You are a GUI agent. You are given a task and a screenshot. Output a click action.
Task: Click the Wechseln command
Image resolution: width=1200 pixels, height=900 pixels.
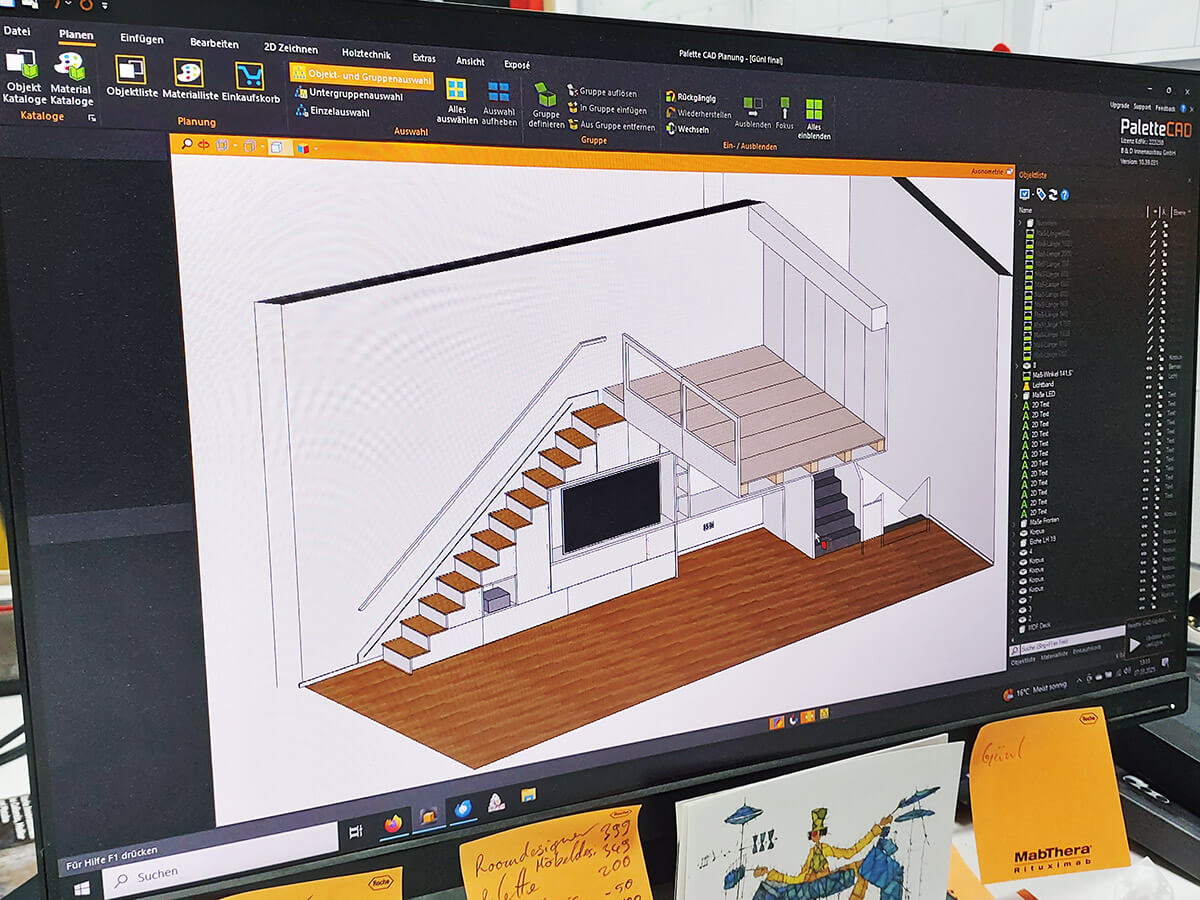(x=687, y=129)
